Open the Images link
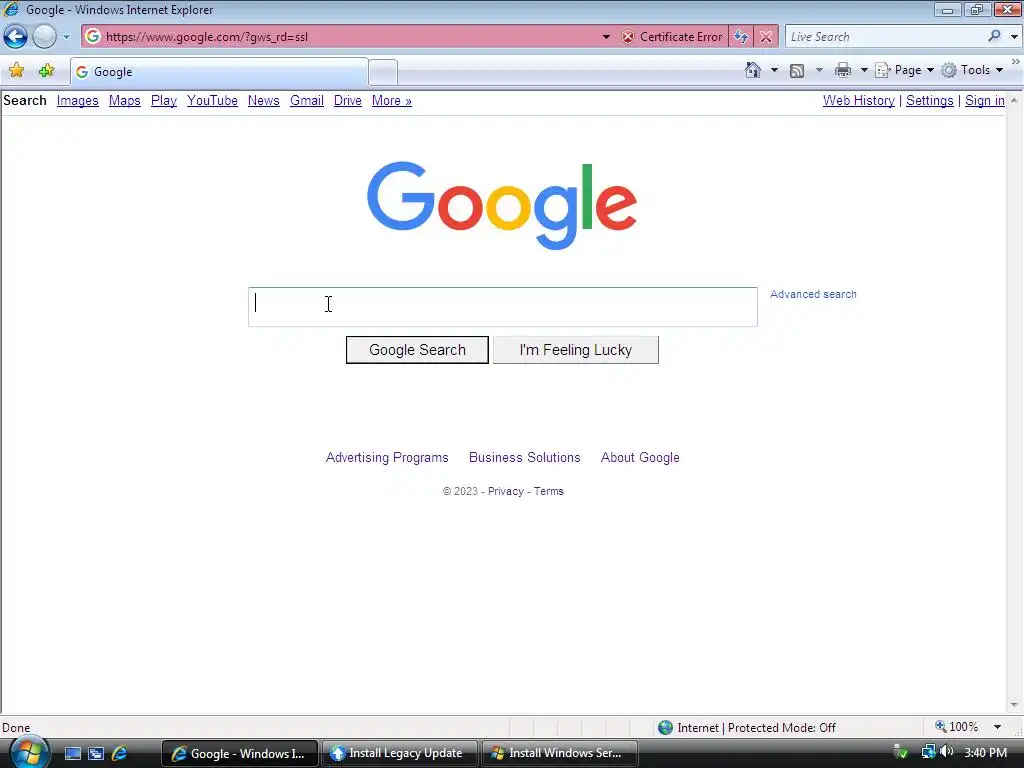Image resolution: width=1024 pixels, height=768 pixels. (78, 101)
